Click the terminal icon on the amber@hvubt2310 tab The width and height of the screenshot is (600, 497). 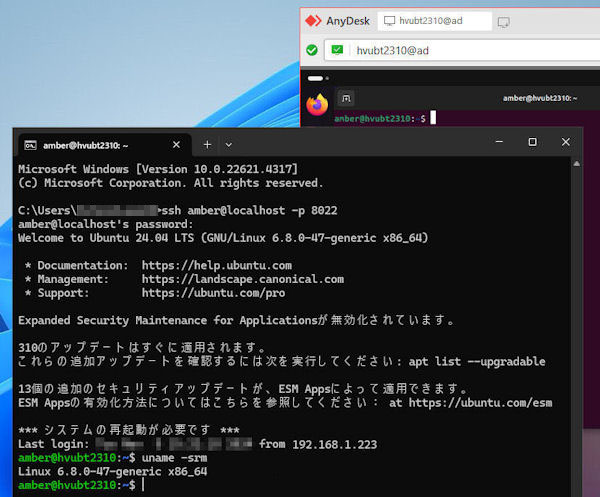(31, 145)
